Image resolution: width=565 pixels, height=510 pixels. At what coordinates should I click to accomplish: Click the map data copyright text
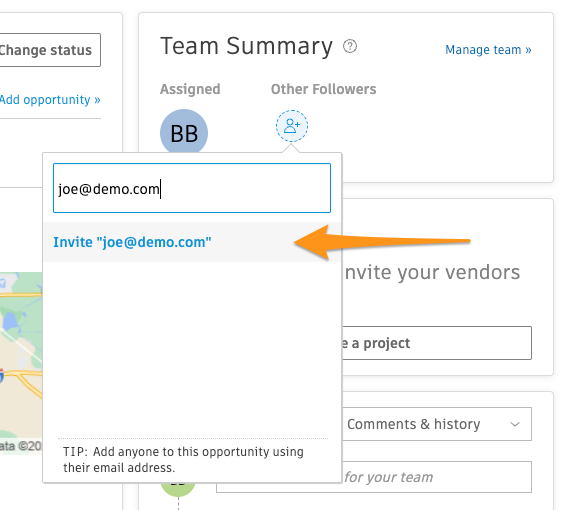tap(20, 446)
